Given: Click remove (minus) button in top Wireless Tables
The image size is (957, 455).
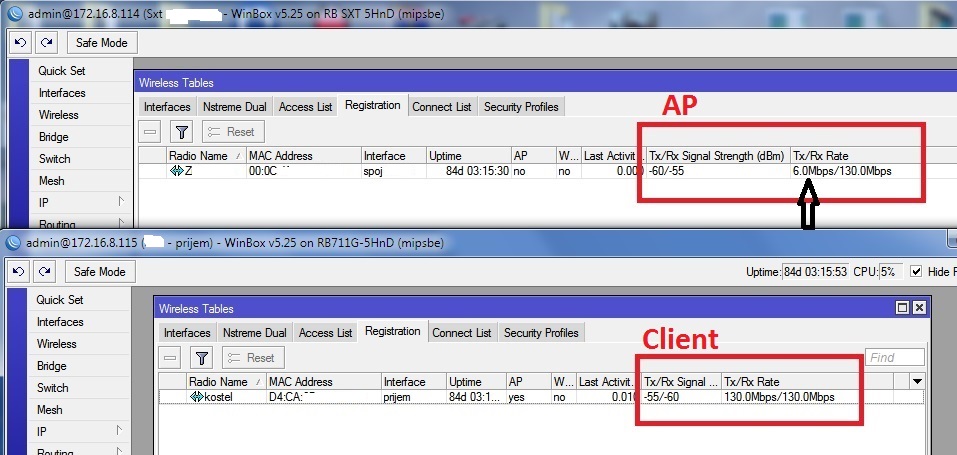Looking at the screenshot, I should [150, 131].
